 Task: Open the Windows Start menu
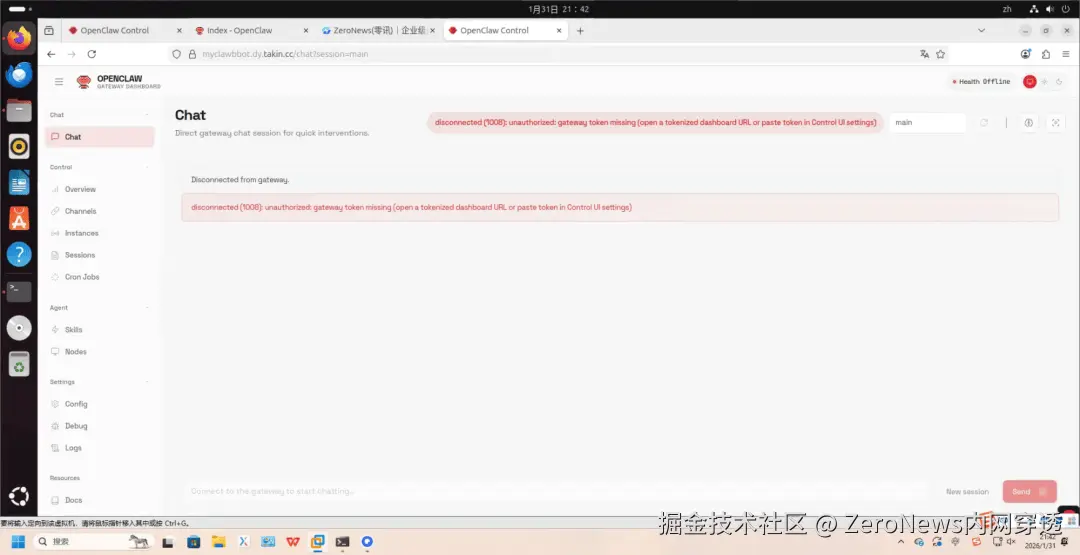click(18, 542)
